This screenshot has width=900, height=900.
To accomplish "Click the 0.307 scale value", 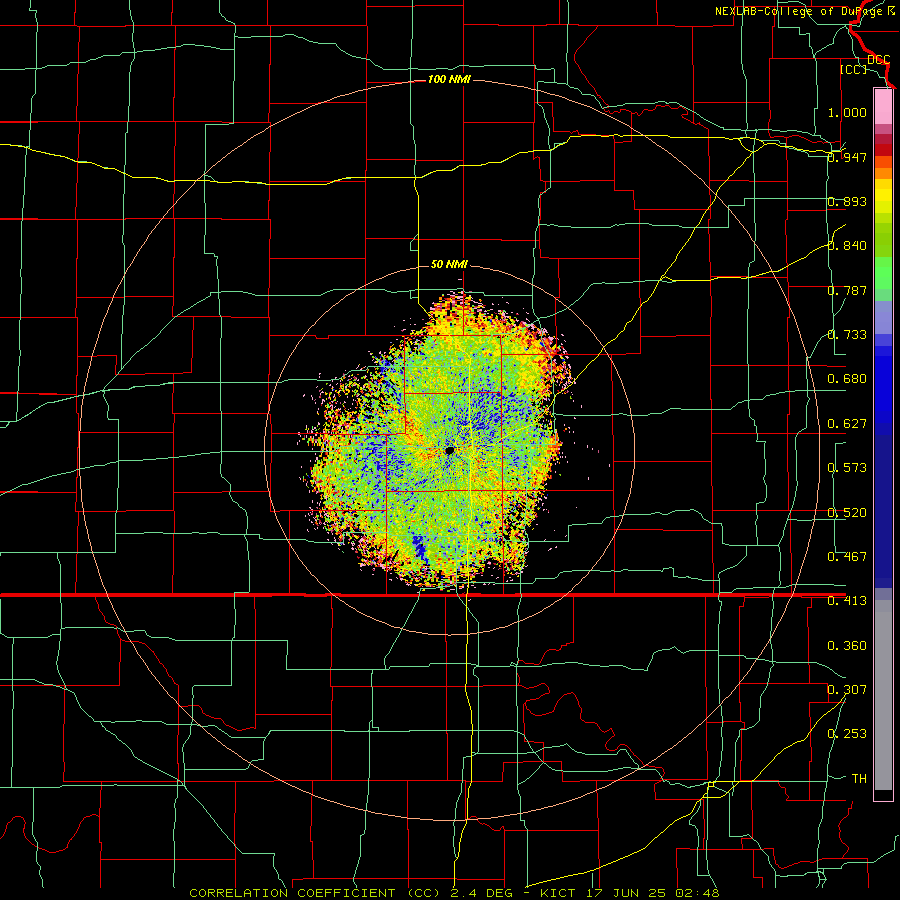I will [847, 690].
